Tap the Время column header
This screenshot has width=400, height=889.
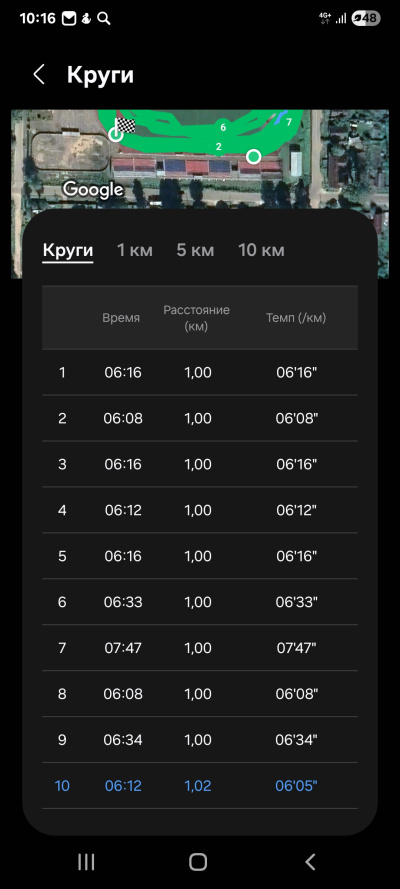(x=121, y=318)
